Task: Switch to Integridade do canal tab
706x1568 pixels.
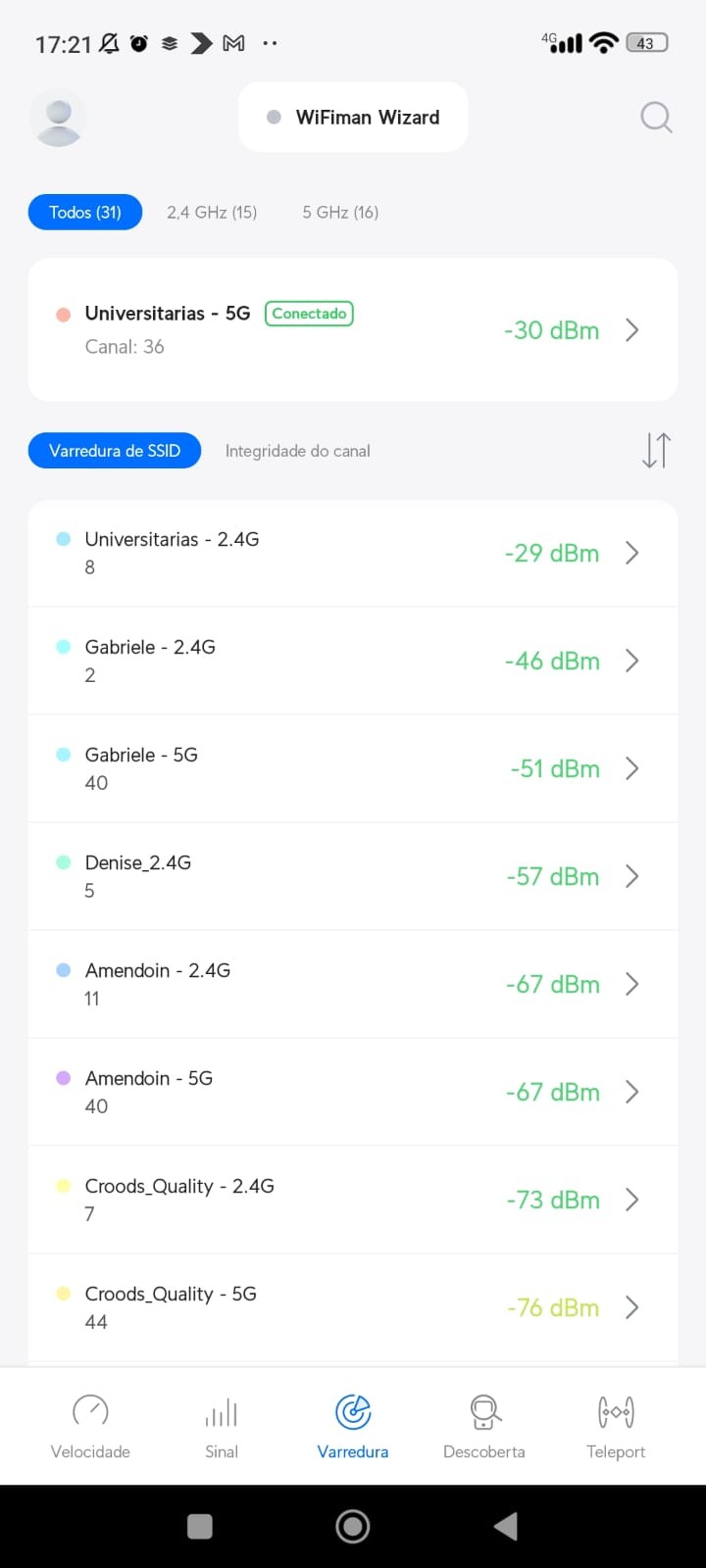Action: [x=297, y=451]
